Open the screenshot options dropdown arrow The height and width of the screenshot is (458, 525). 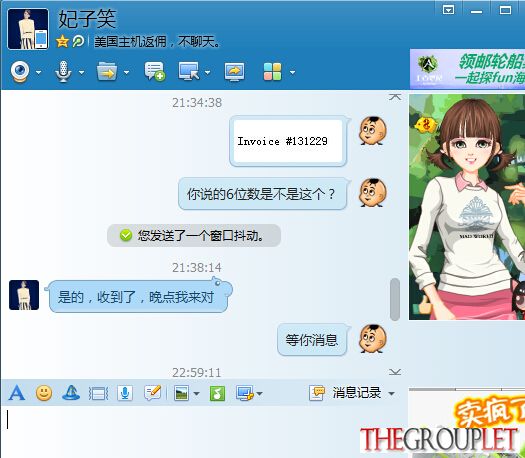(259, 394)
